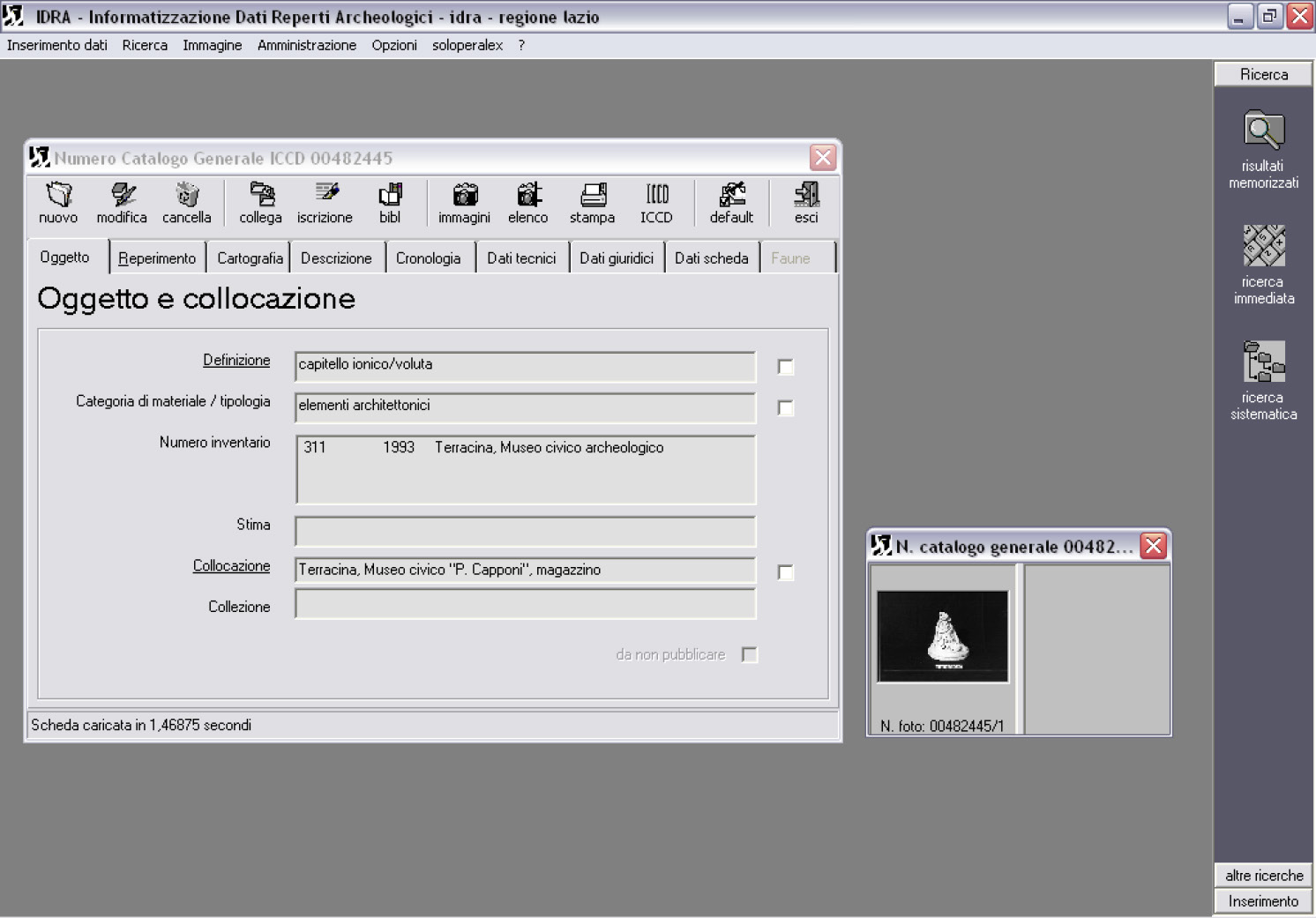Tick checkbox beside Definizione field

[786, 367]
